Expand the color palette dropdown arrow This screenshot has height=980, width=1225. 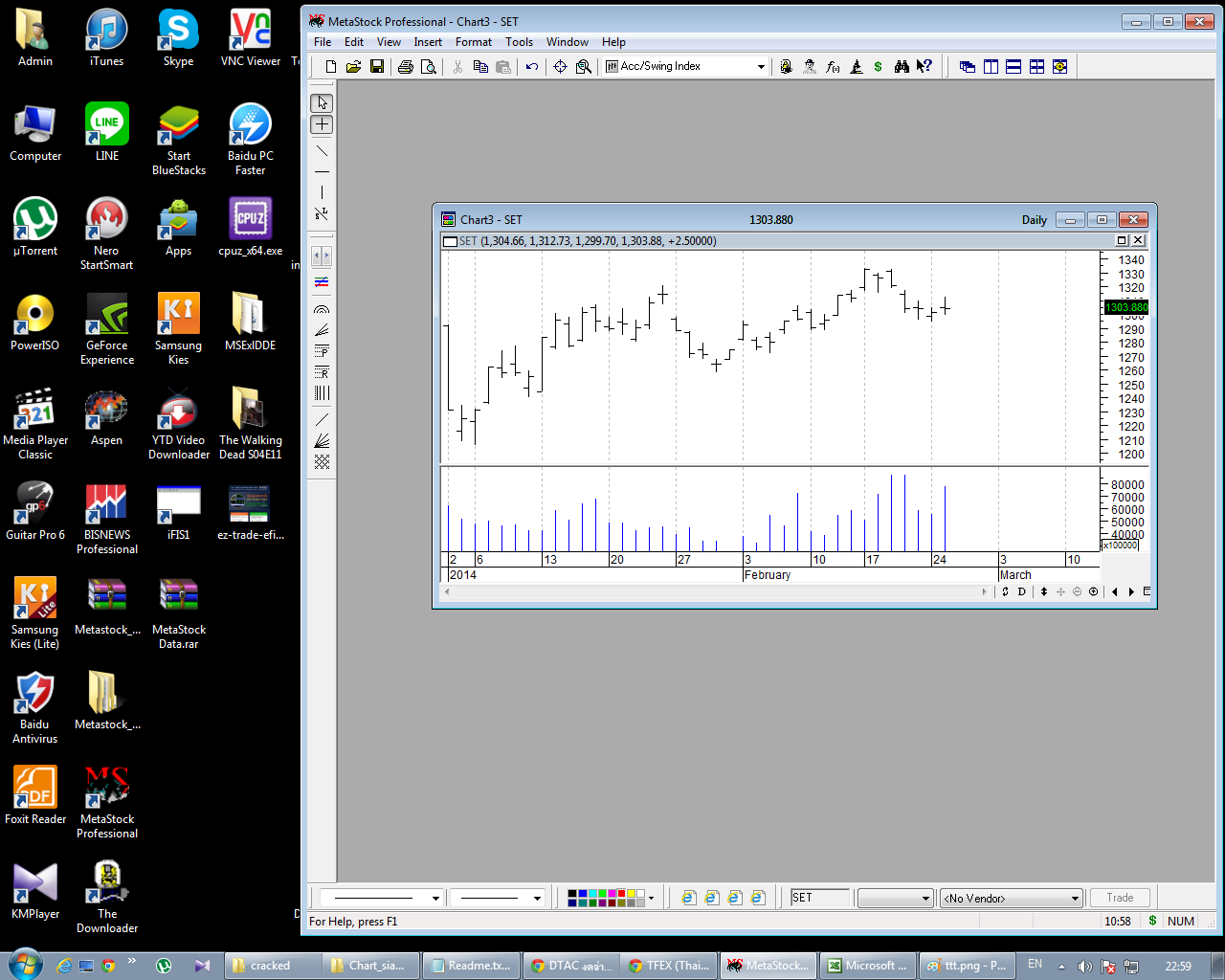click(651, 898)
